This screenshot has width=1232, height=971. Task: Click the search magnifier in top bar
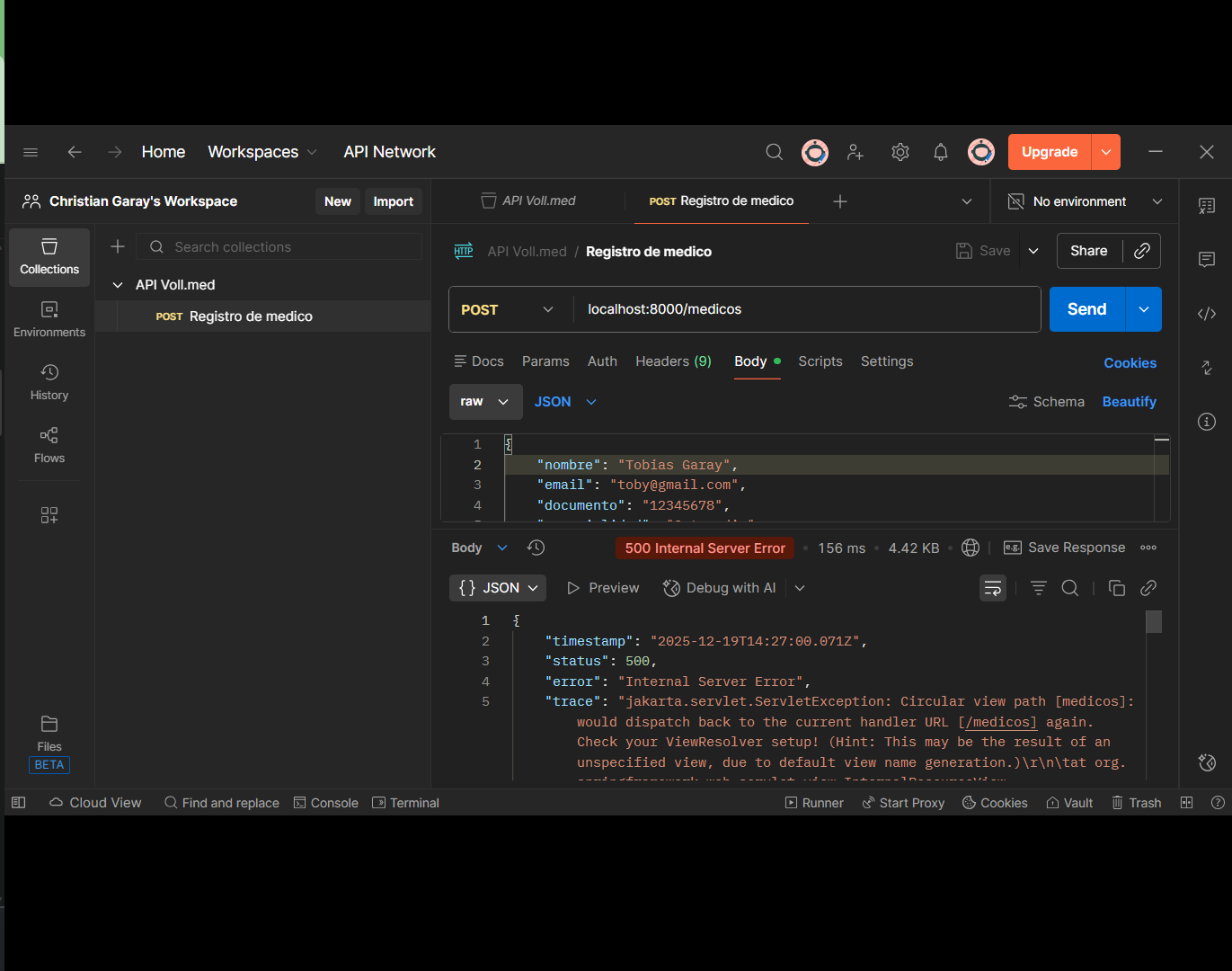coord(774,152)
